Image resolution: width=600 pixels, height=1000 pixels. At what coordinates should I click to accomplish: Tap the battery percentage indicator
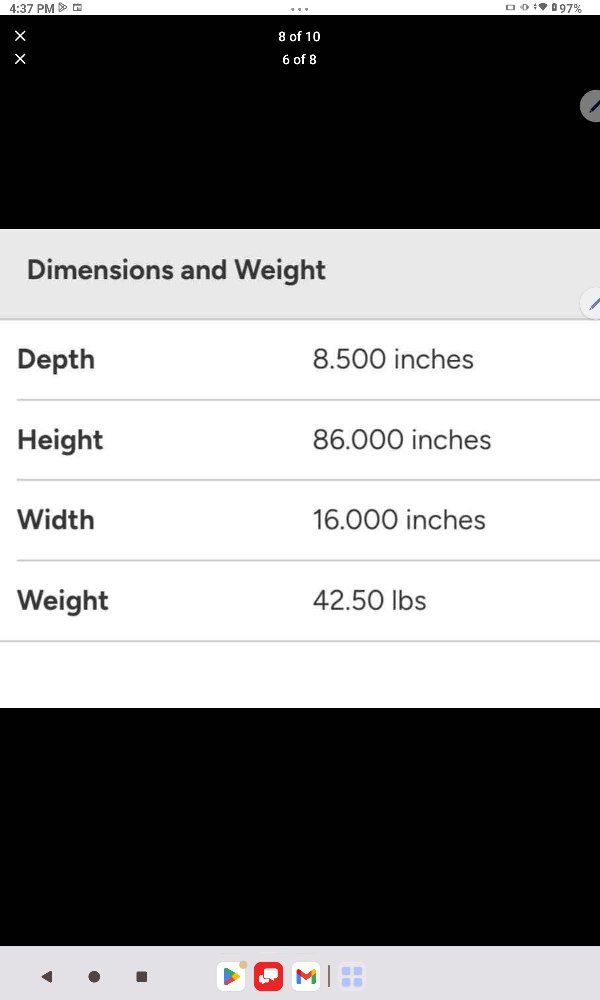569,8
